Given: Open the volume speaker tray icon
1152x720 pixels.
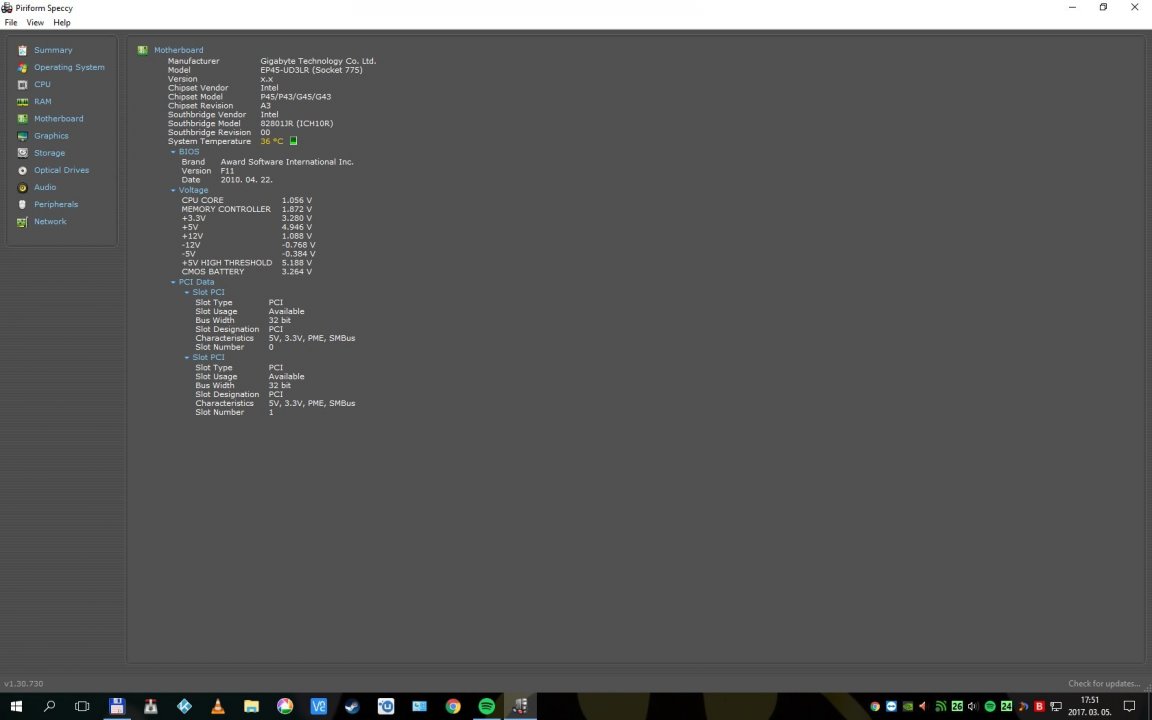Looking at the screenshot, I should tap(973, 706).
